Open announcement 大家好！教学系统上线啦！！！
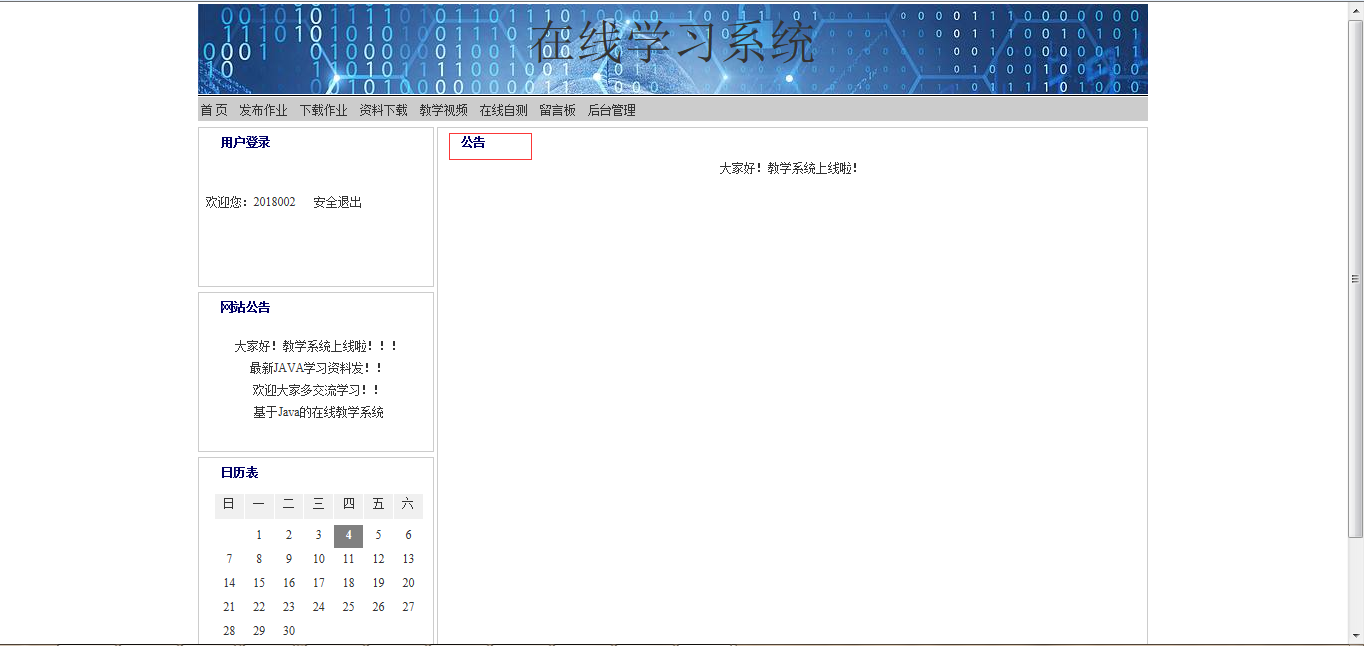Viewport: 1364px width, 646px height. click(316, 346)
